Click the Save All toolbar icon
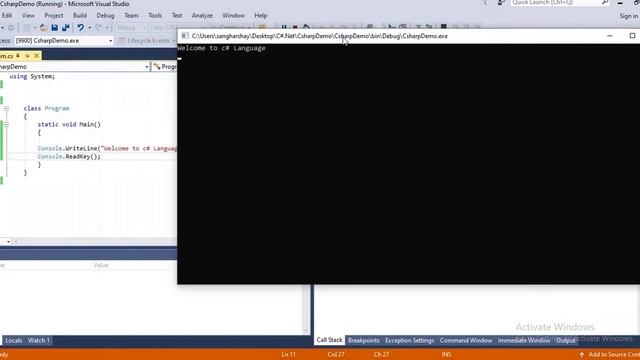Viewport: 640px width, 360px height. coord(66,28)
